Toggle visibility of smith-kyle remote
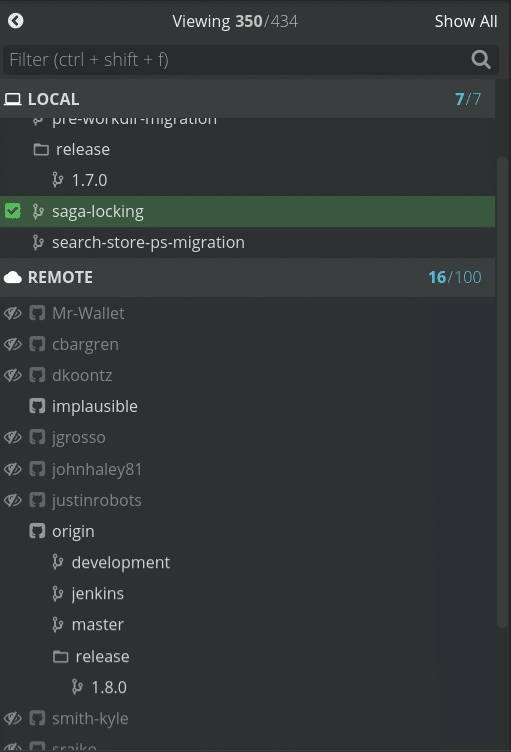 click(13, 718)
